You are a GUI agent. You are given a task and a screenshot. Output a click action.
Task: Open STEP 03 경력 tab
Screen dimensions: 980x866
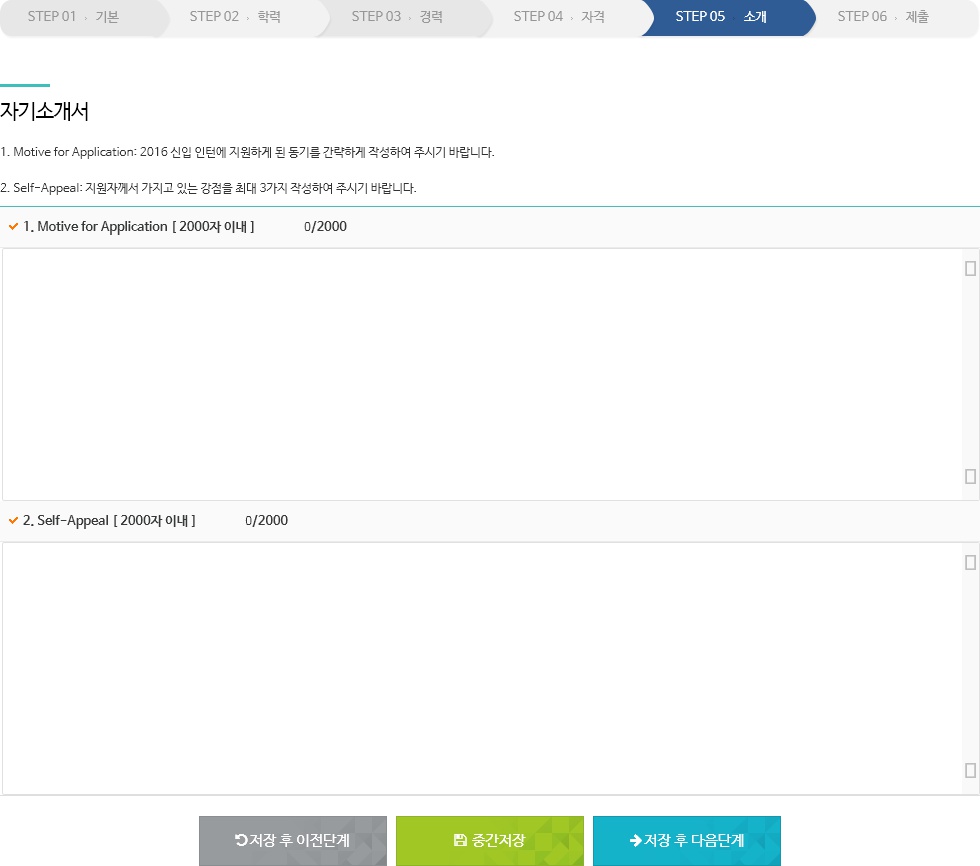(x=403, y=17)
